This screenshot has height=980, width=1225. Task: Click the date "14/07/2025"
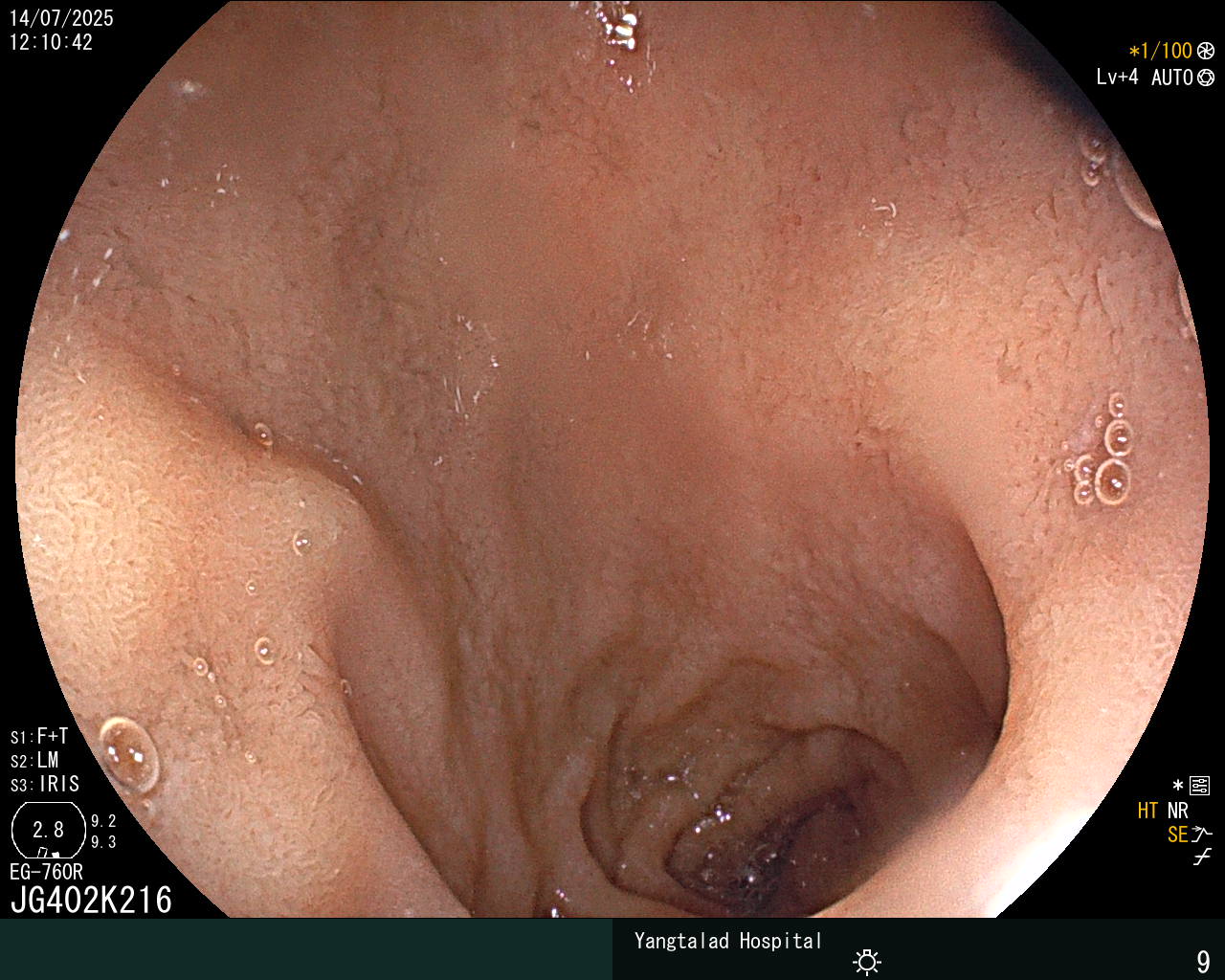pos(61,18)
